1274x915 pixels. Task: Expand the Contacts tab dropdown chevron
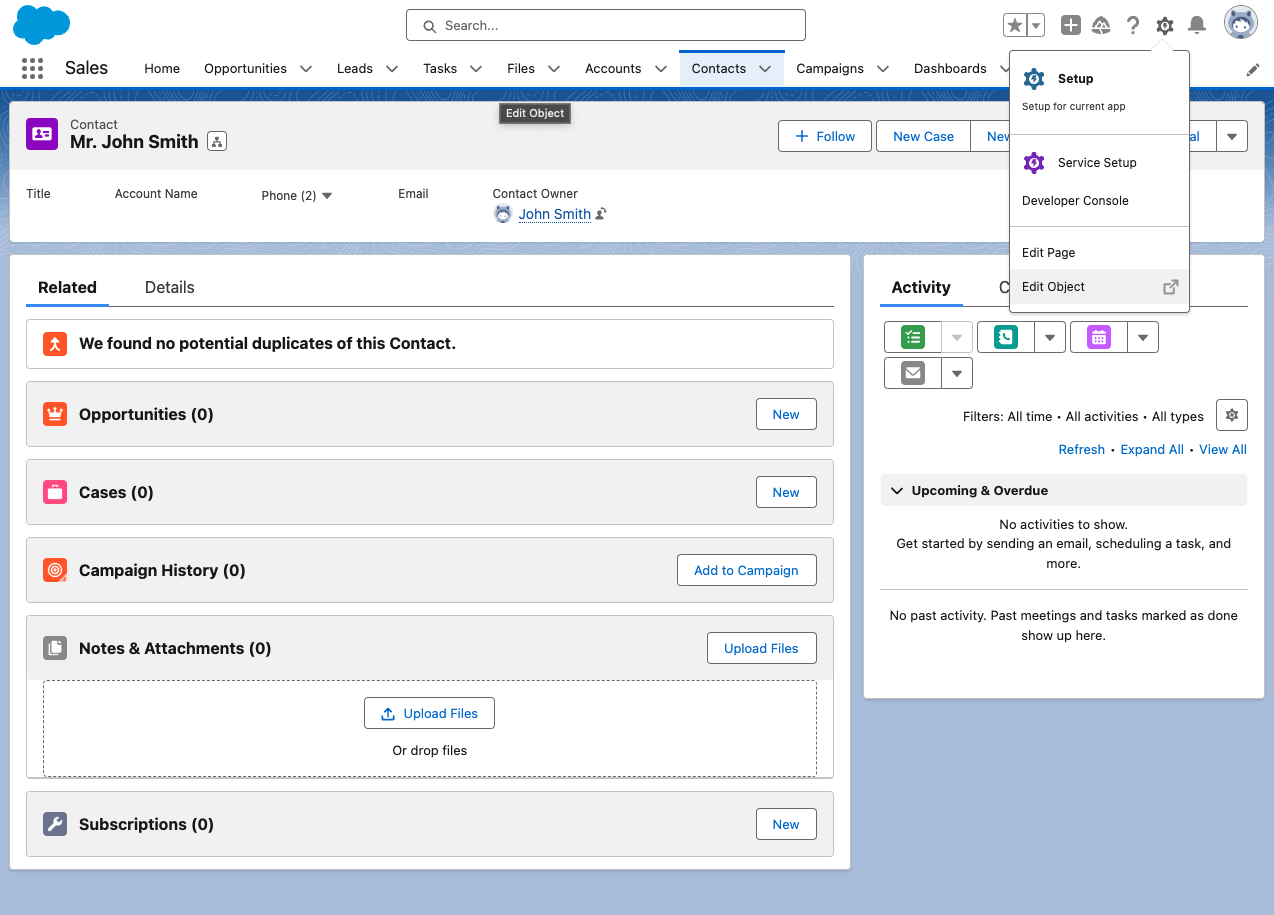(x=765, y=69)
